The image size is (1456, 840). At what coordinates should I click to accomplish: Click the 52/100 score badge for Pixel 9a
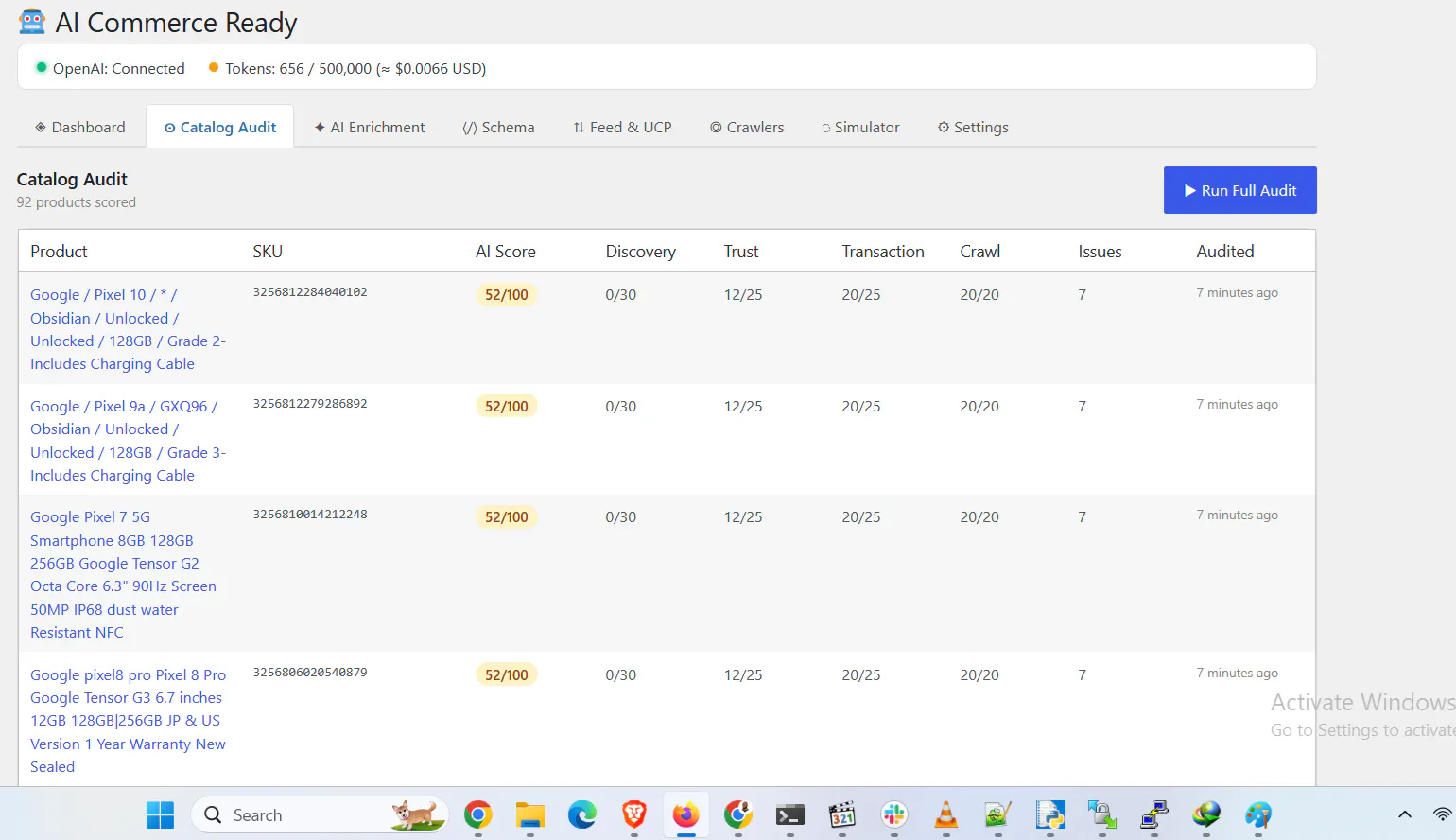[x=506, y=406]
